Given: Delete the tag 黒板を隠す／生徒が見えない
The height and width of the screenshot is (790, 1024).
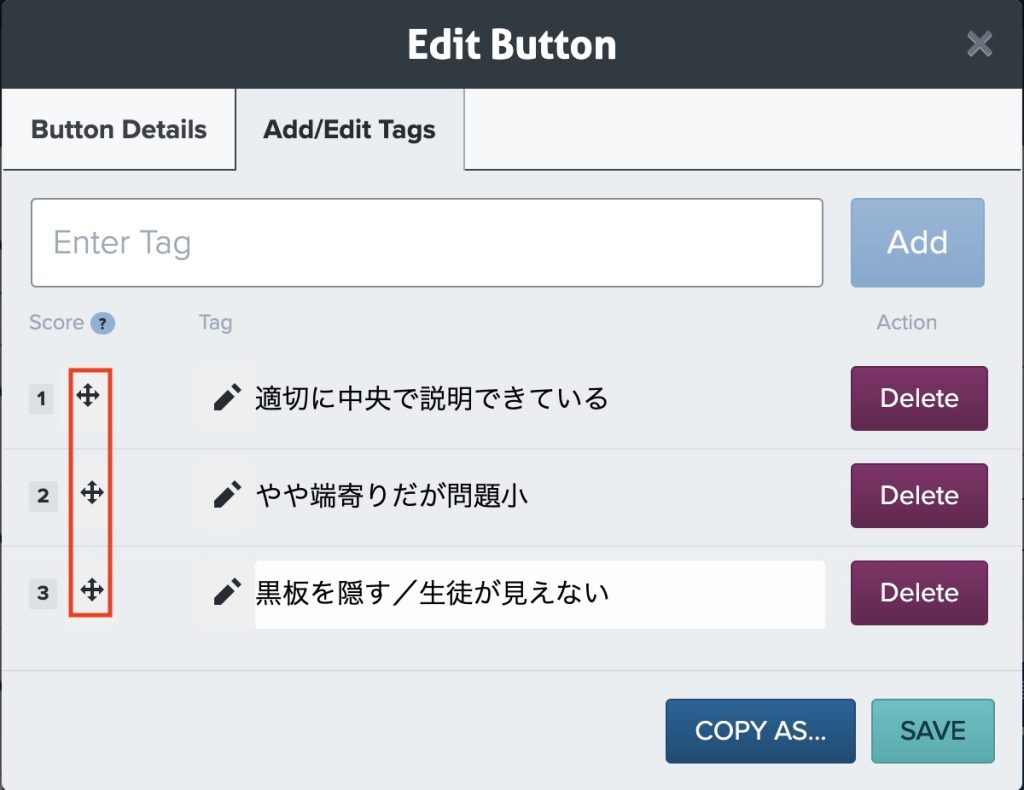Looking at the screenshot, I should coord(918,592).
